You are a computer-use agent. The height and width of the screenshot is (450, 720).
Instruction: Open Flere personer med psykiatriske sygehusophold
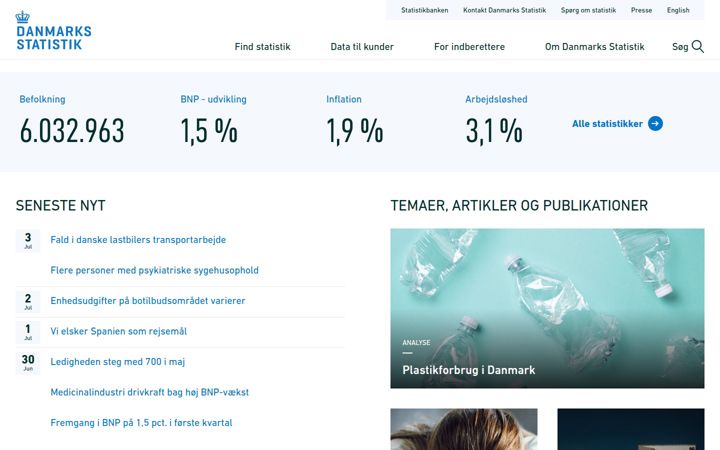pos(154,270)
